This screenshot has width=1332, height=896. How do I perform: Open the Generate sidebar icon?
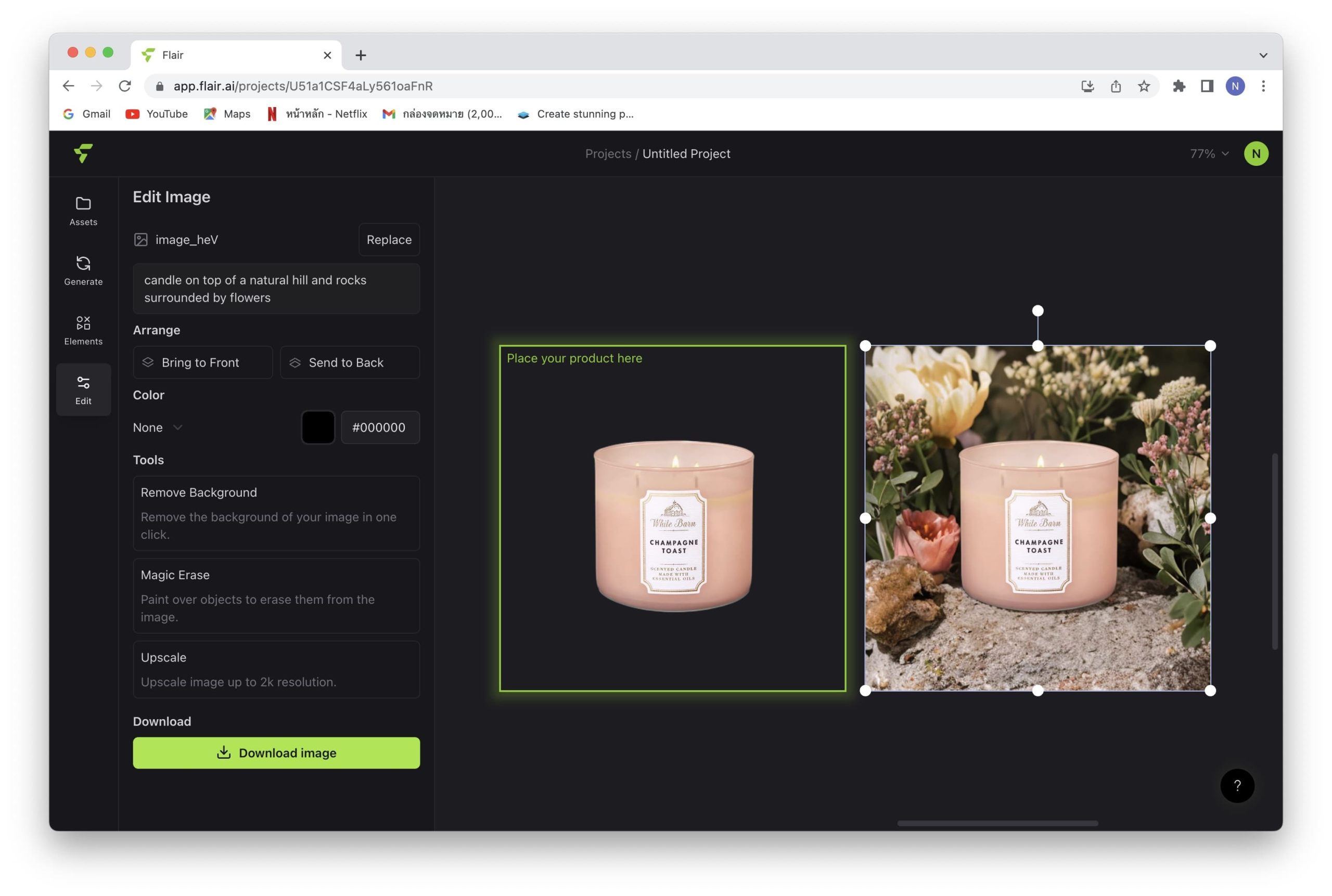(x=83, y=270)
